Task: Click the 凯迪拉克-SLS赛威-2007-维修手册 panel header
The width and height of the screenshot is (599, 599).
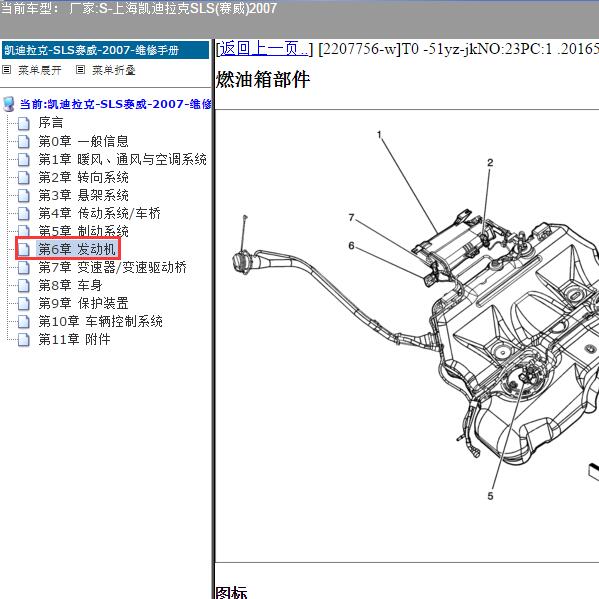Action: click(105, 50)
